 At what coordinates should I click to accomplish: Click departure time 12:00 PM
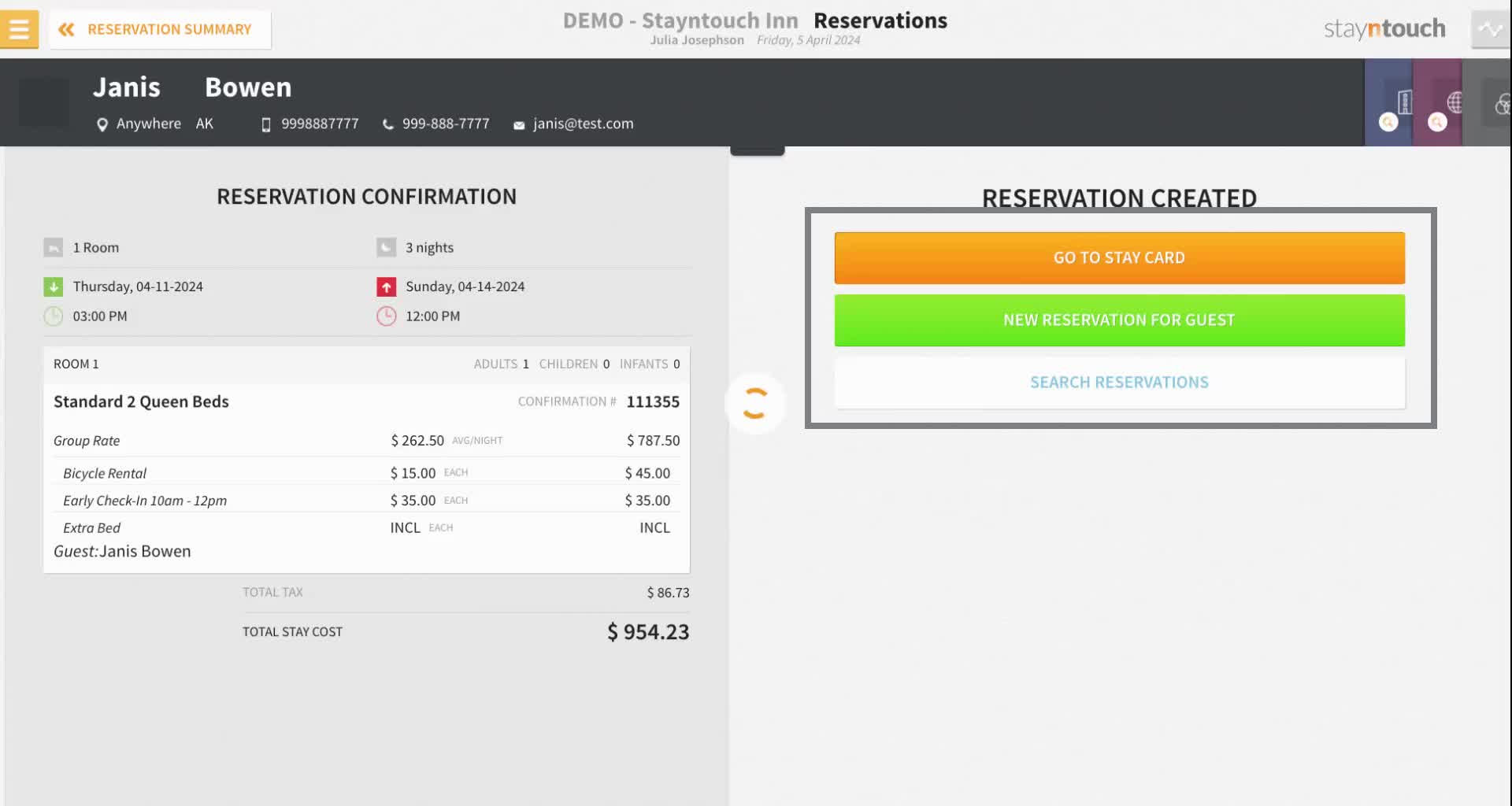coord(432,316)
